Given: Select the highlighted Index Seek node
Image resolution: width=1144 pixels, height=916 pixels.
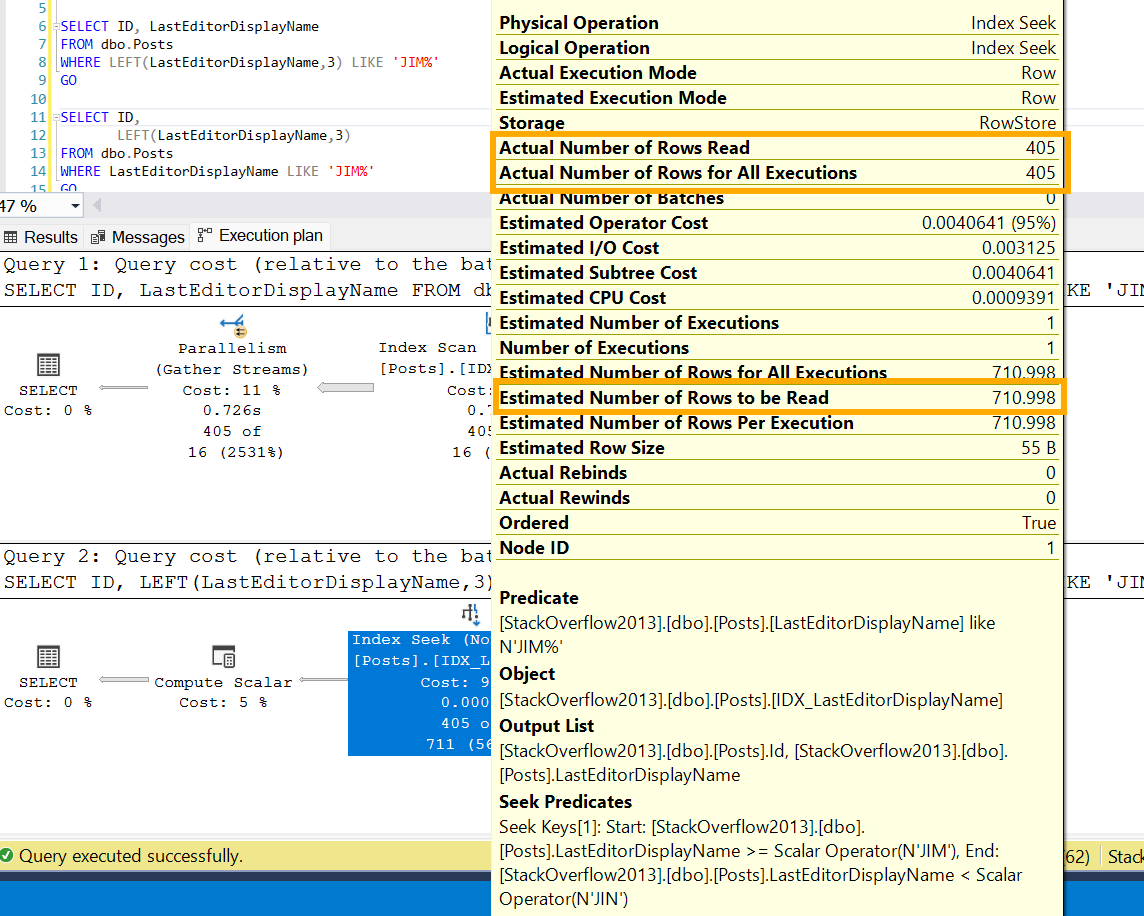Looking at the screenshot, I should (420, 692).
